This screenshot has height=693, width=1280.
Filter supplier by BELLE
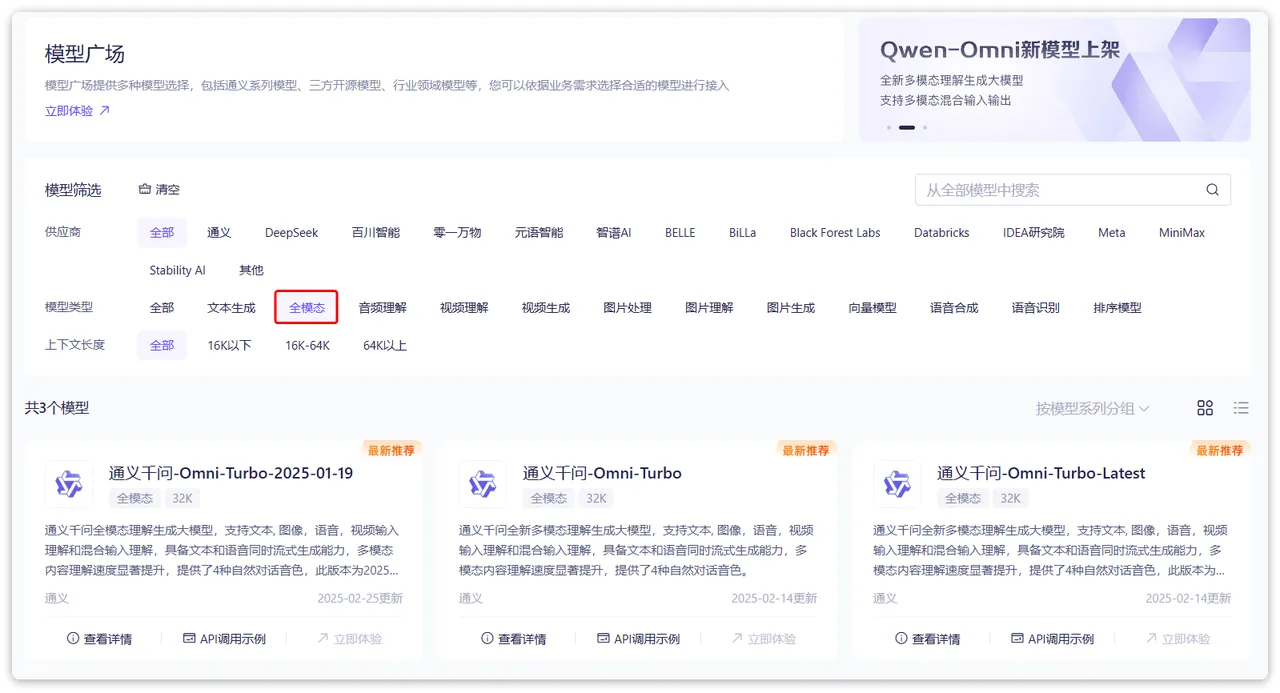click(x=680, y=232)
